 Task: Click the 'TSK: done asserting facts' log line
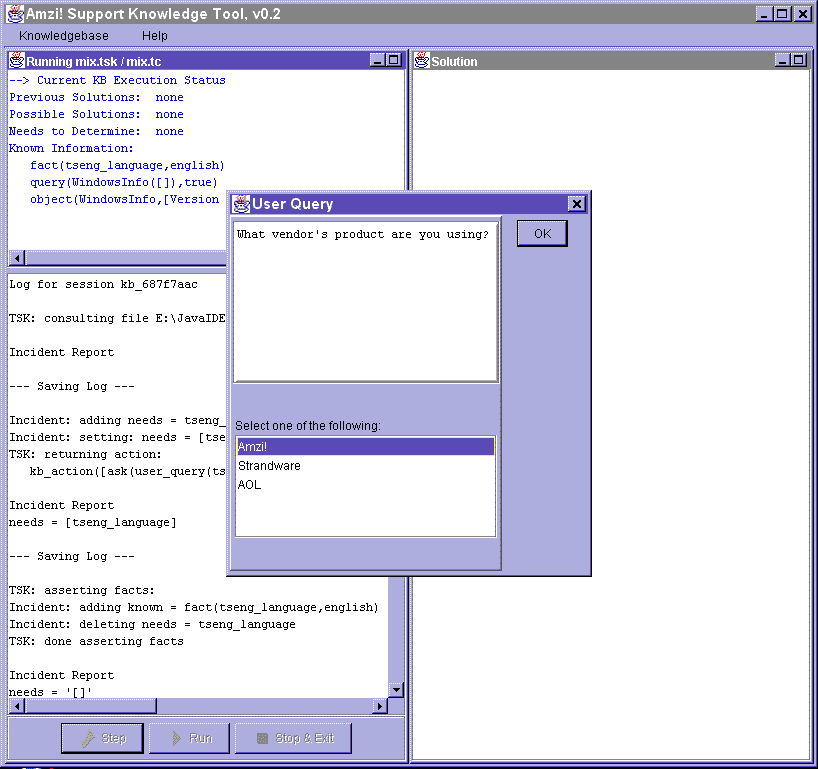(x=97, y=641)
